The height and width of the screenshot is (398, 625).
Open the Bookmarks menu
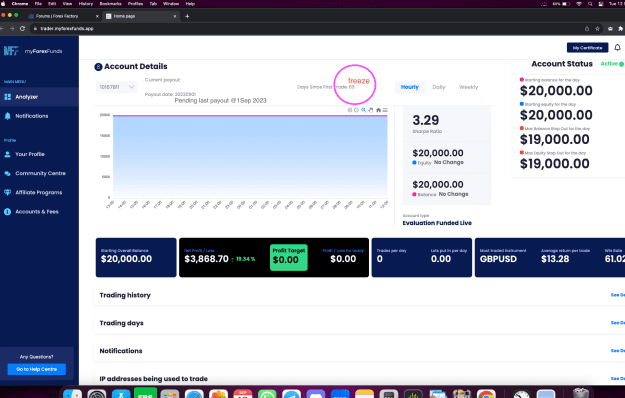coord(110,4)
